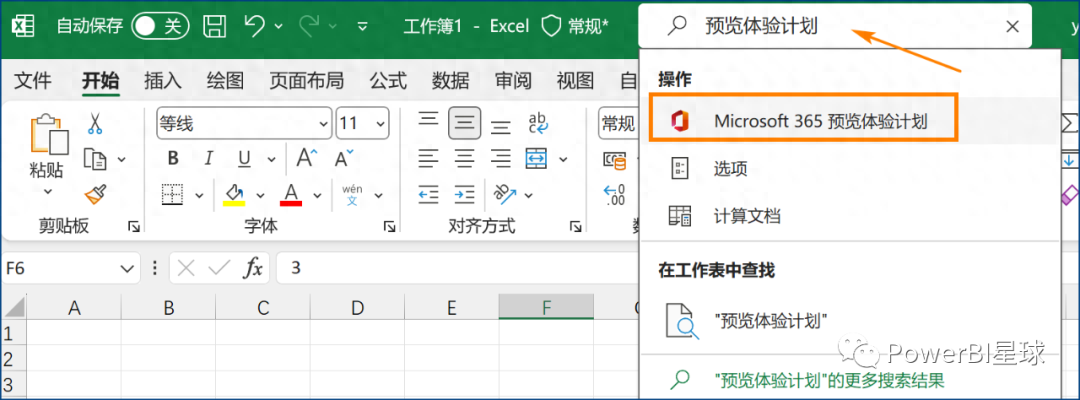Toggle Underline formatting
The image size is (1080, 400).
[x=244, y=160]
